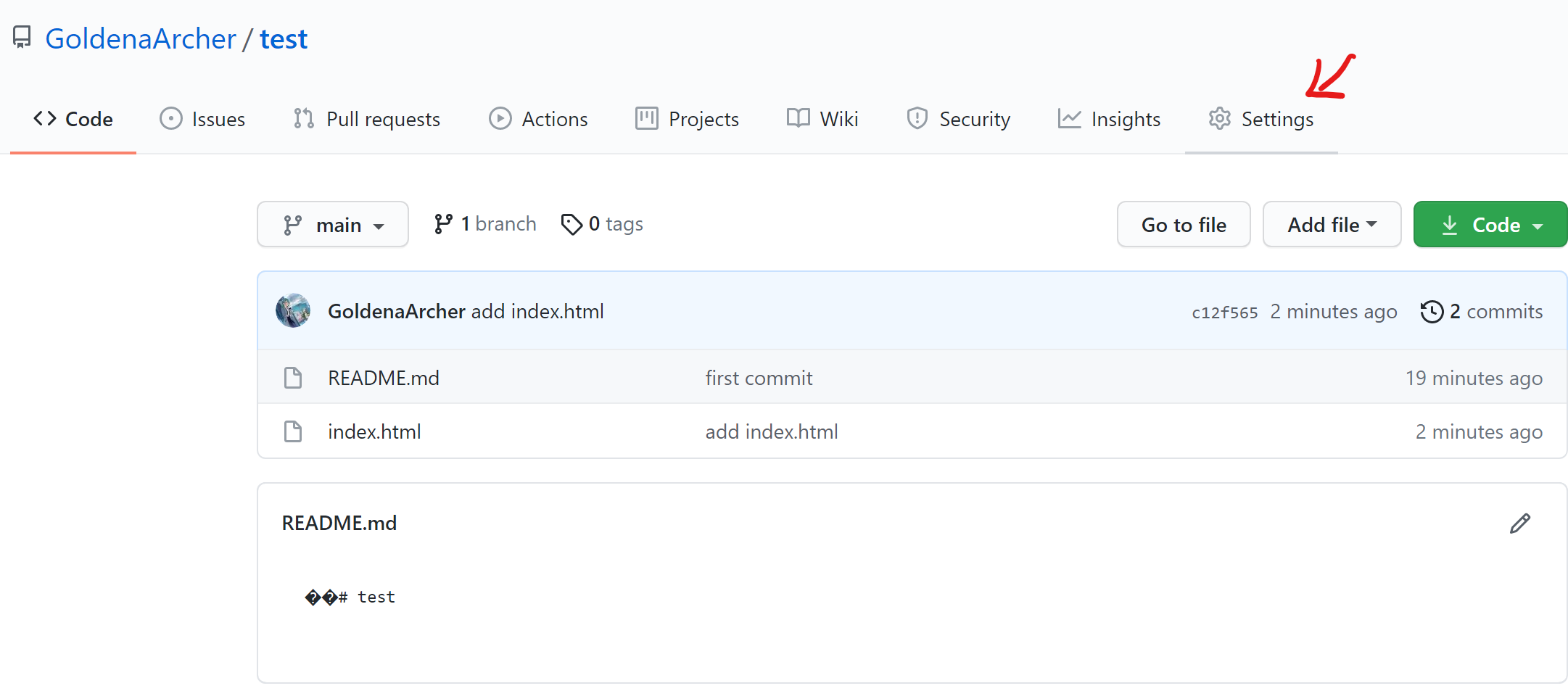Click the repository book icon beside GoldenaArcher
1568x691 pixels.
tap(22, 38)
